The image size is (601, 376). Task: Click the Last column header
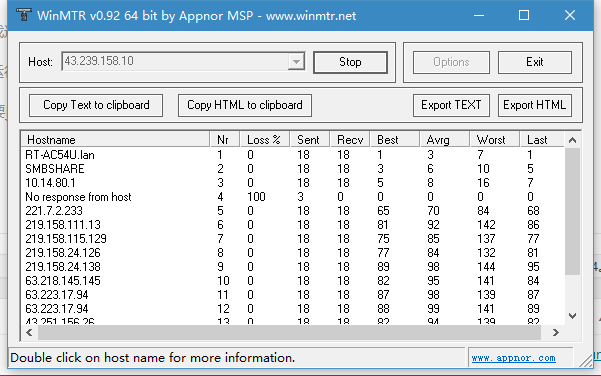542,140
